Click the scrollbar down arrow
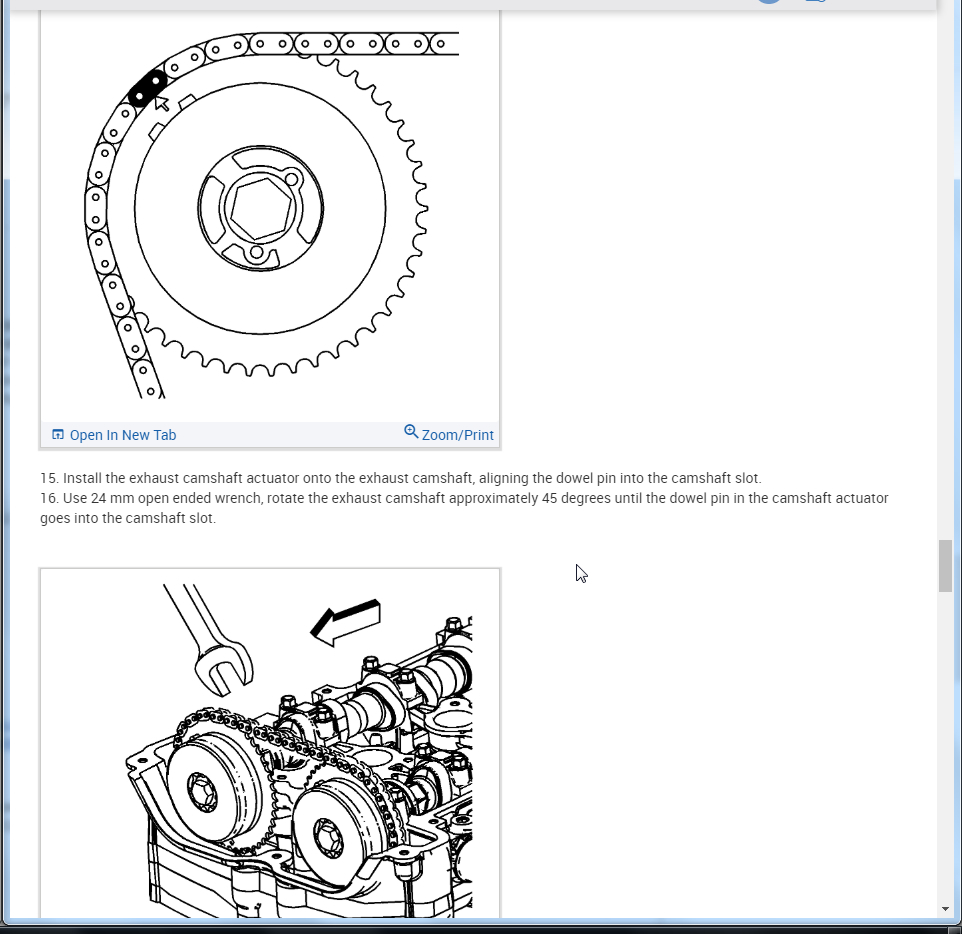The height and width of the screenshot is (934, 962). coord(945,909)
